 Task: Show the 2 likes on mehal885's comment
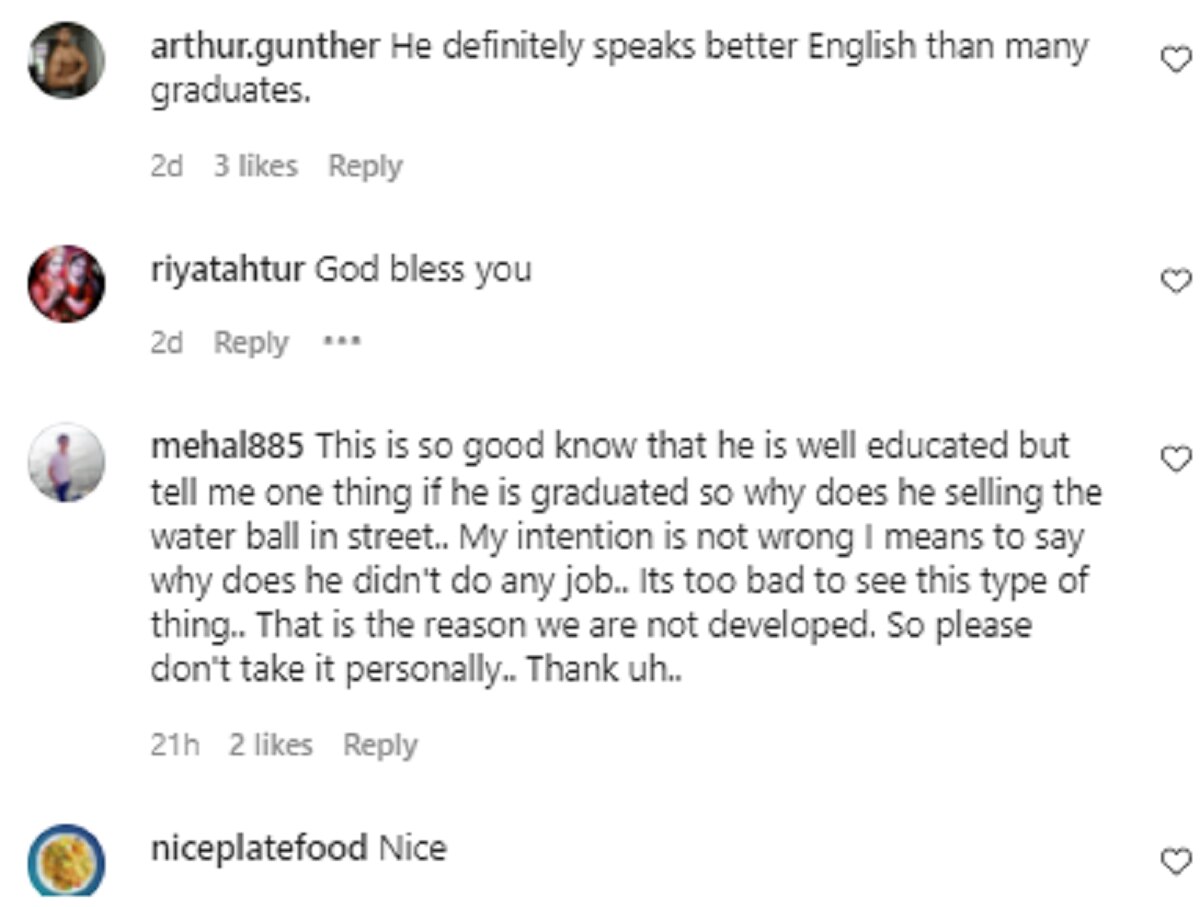(x=270, y=745)
